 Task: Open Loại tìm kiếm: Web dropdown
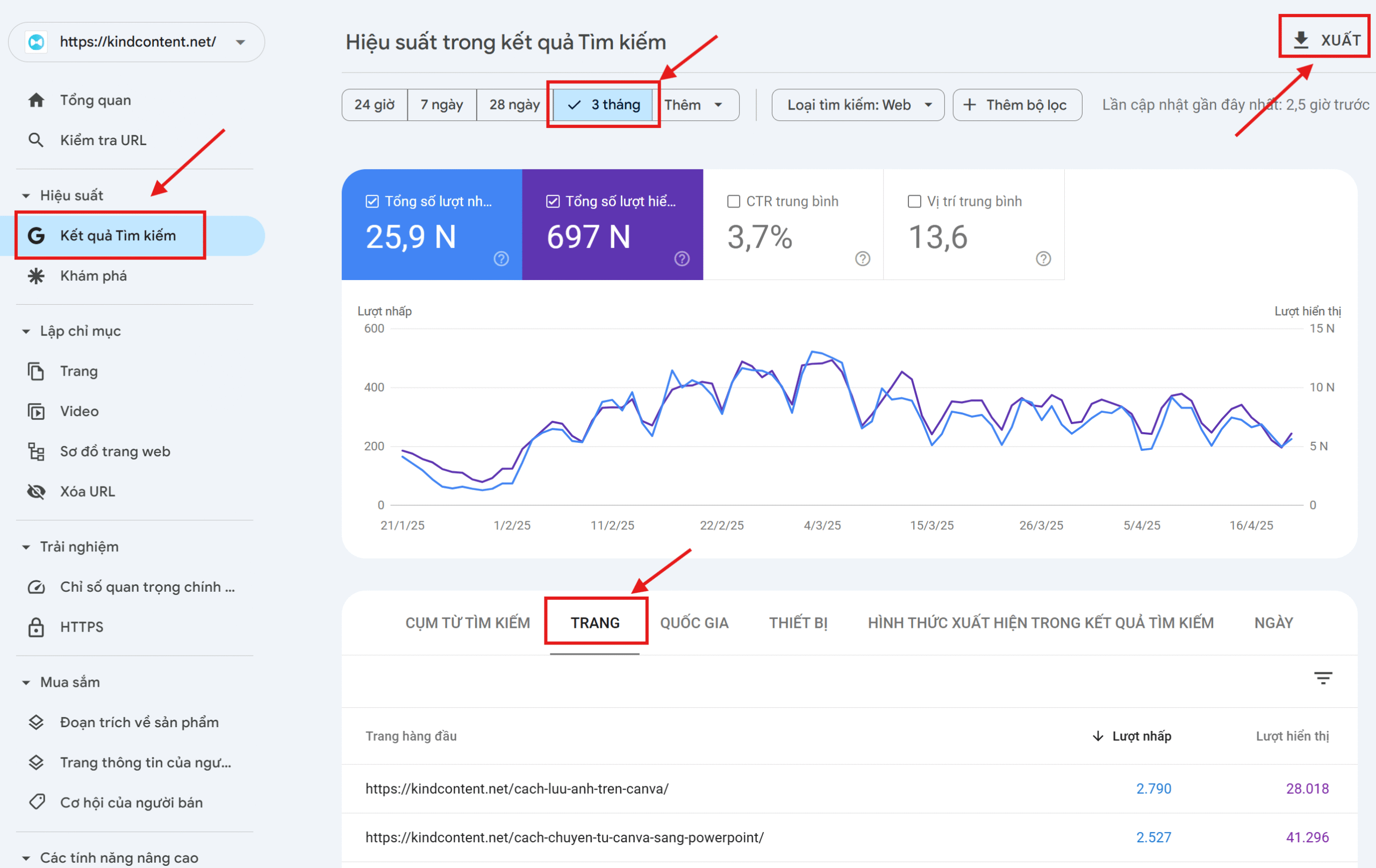pos(857,105)
